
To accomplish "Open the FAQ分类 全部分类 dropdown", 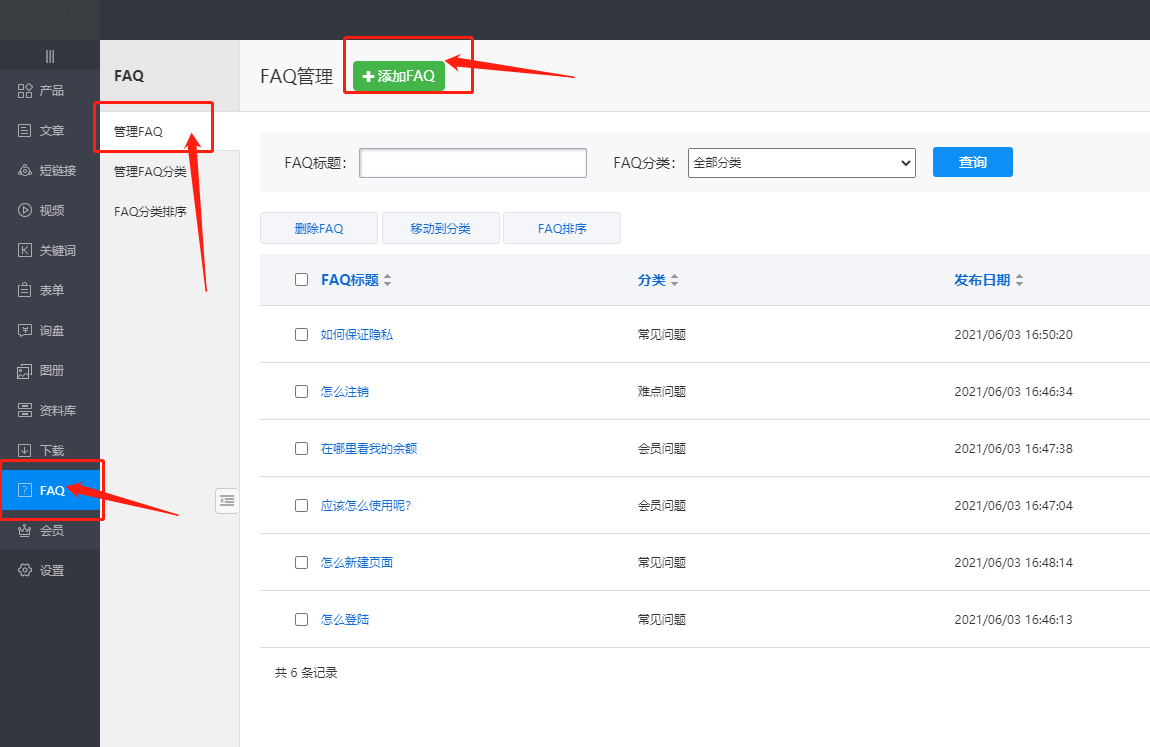I will pyautogui.click(x=801, y=163).
